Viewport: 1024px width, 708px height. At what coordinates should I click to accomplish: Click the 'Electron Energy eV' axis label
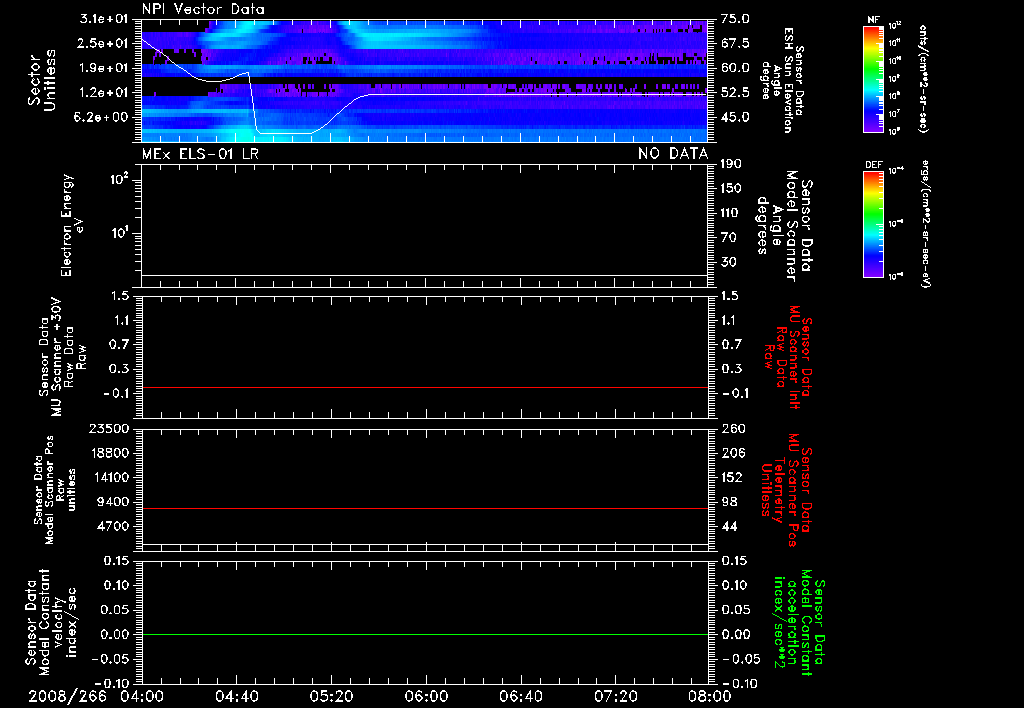(x=73, y=225)
